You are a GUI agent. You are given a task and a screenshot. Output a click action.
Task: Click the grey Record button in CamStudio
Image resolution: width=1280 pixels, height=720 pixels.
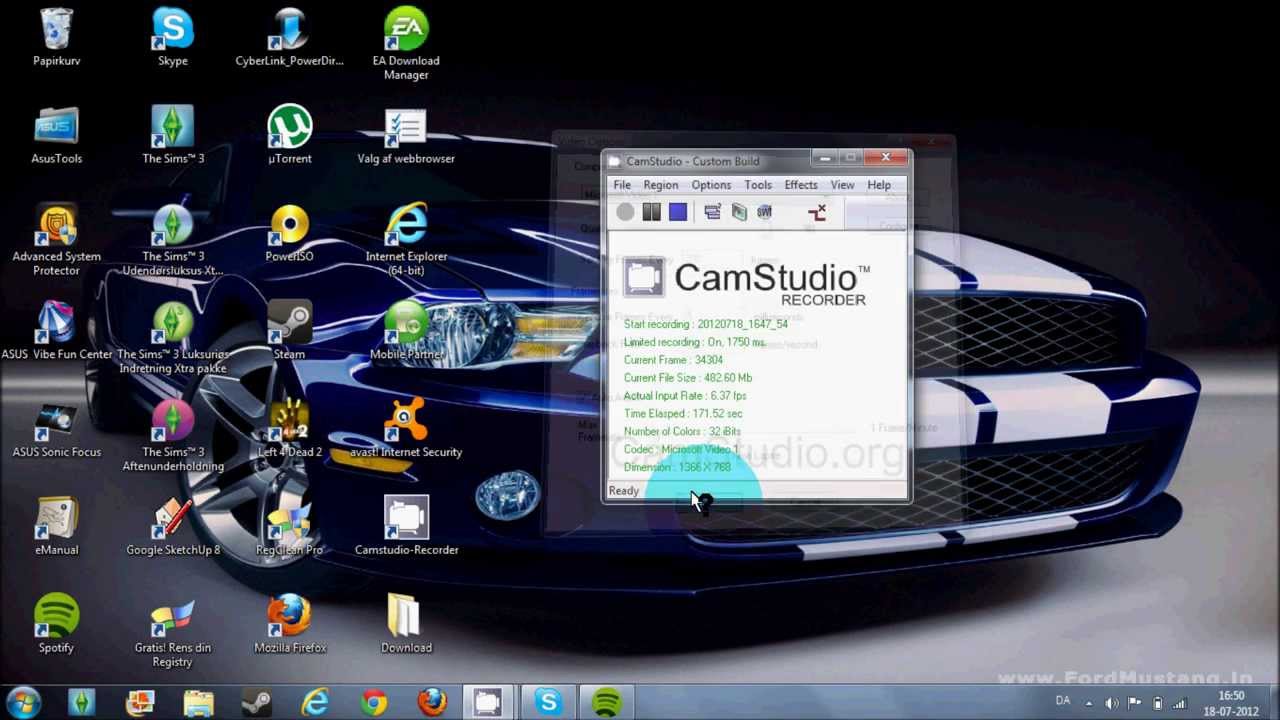pos(625,212)
